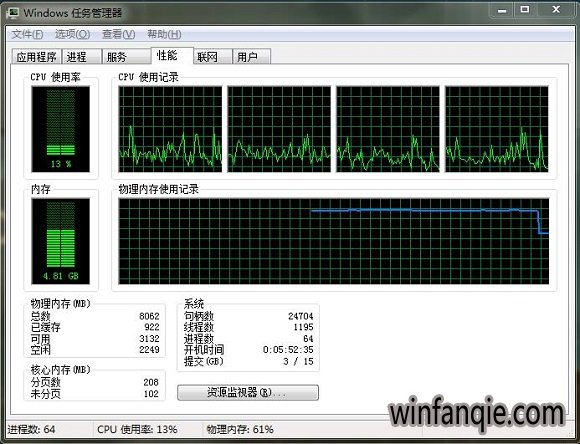Click the first CPU 使用记录 graph
Viewport: 580px width, 444px height.
click(170, 129)
